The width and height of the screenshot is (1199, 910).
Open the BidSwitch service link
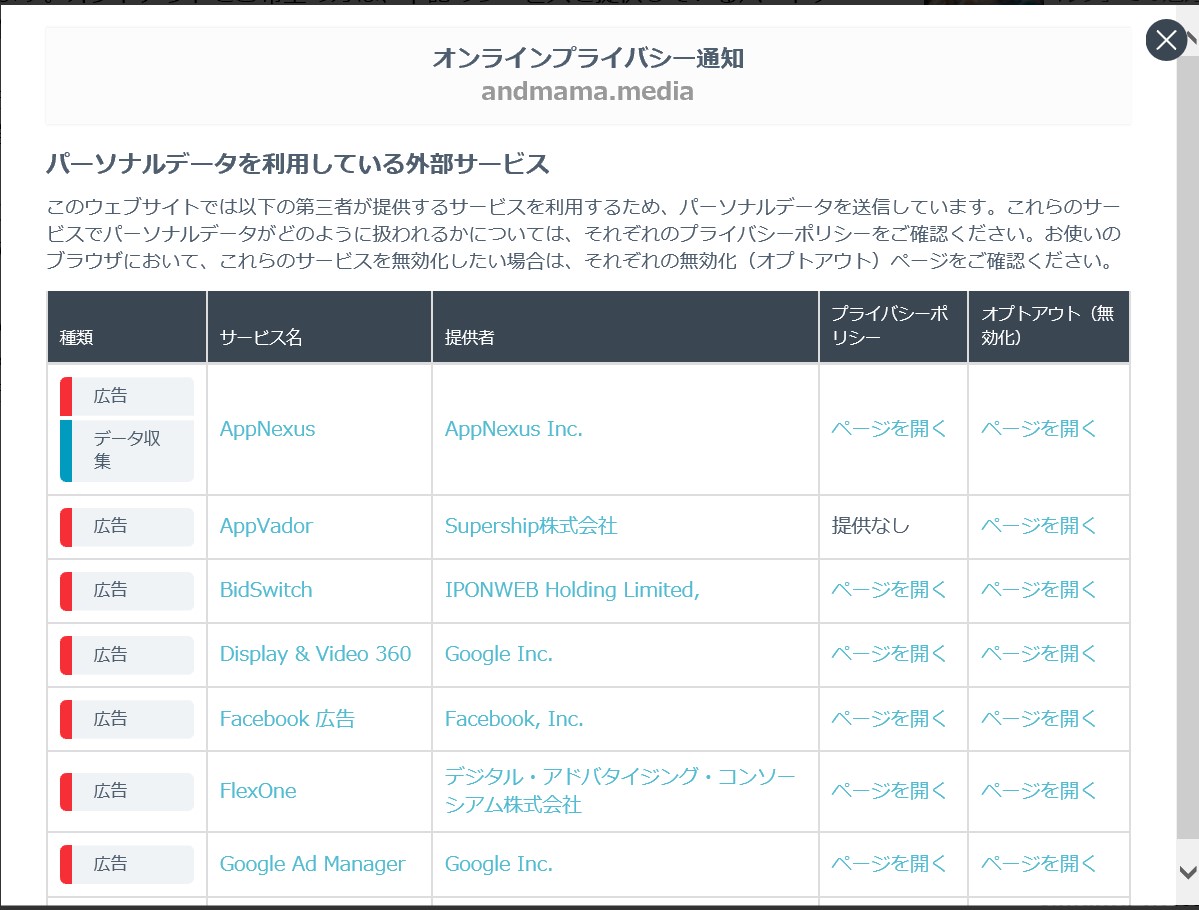point(266,590)
